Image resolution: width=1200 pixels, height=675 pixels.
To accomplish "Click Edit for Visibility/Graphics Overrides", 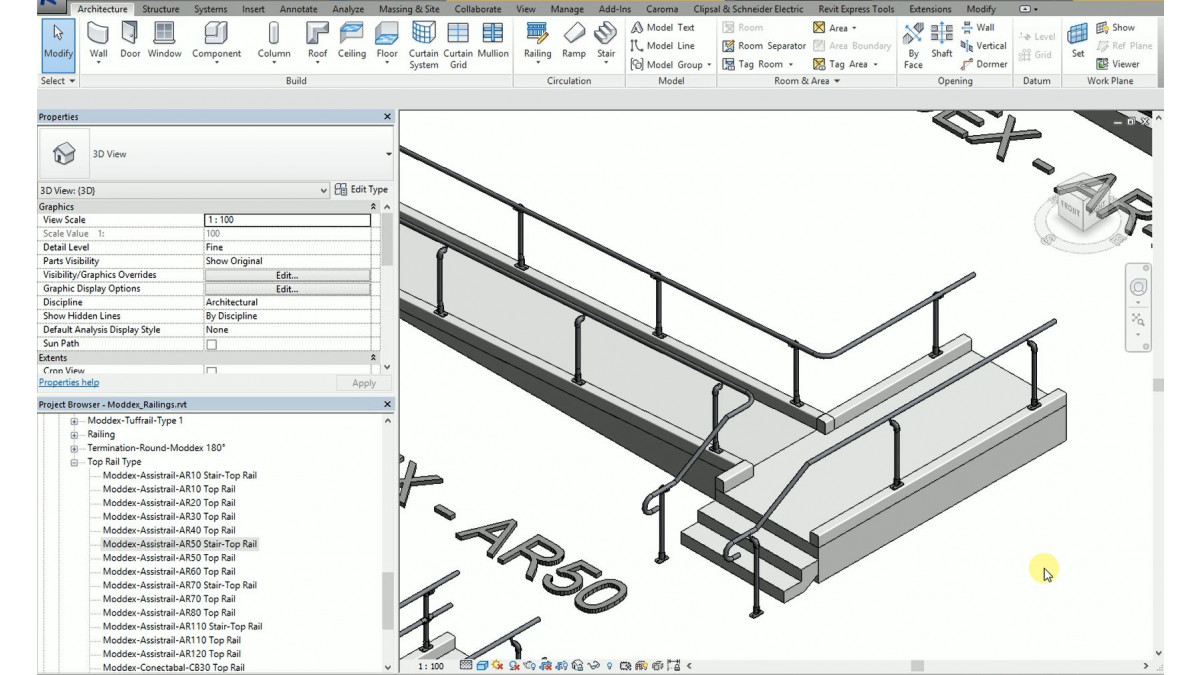I will pos(287,275).
